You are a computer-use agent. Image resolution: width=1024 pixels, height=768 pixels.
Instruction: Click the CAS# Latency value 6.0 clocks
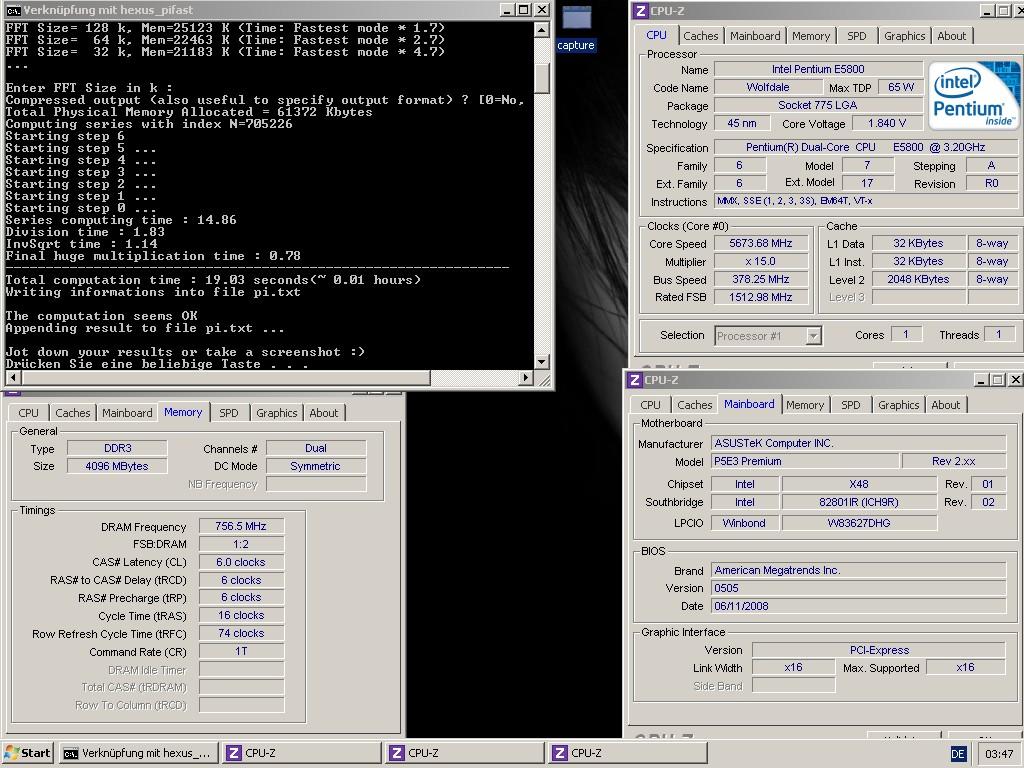tap(241, 562)
